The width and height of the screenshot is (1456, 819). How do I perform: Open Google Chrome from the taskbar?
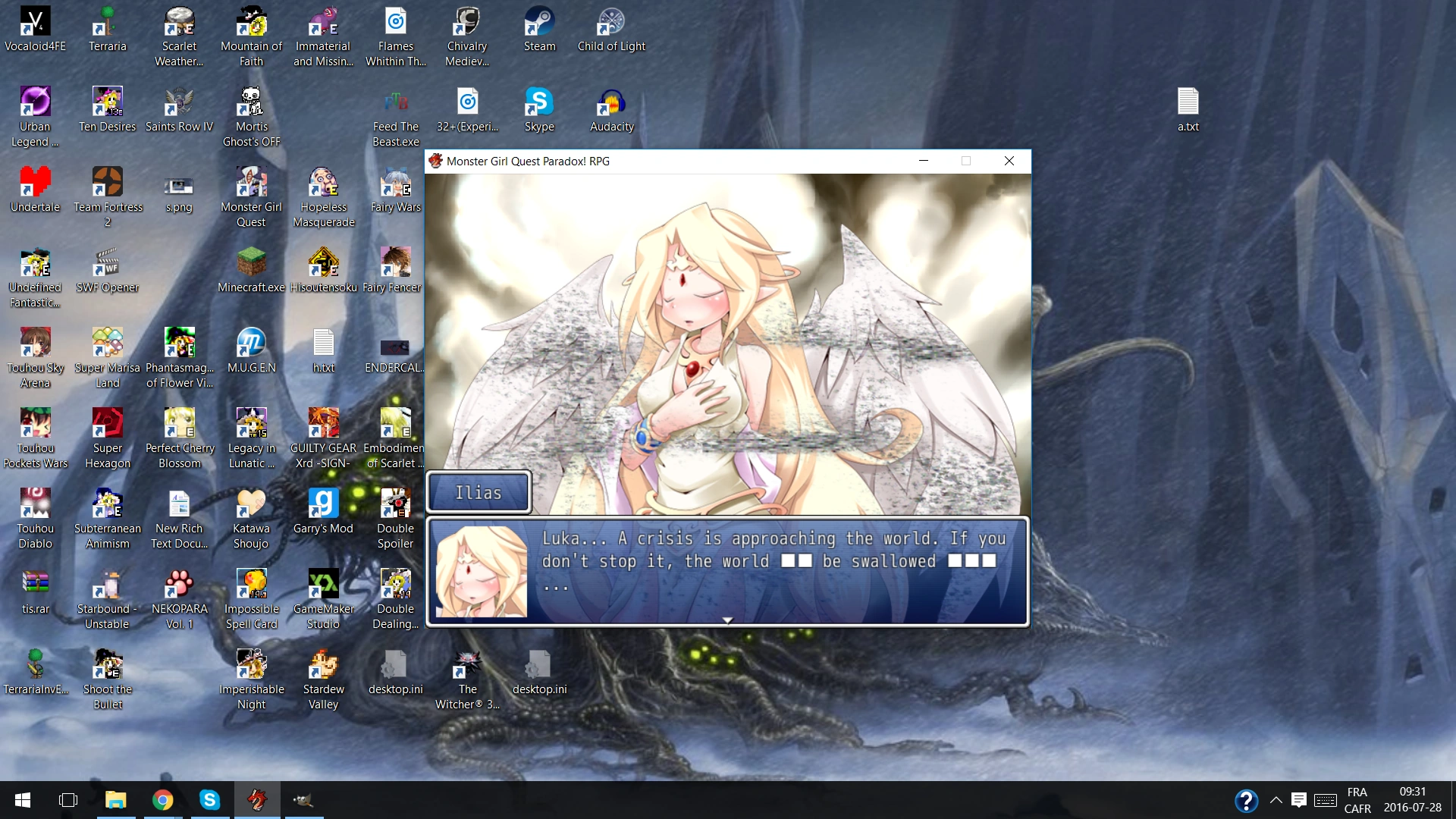(162, 800)
